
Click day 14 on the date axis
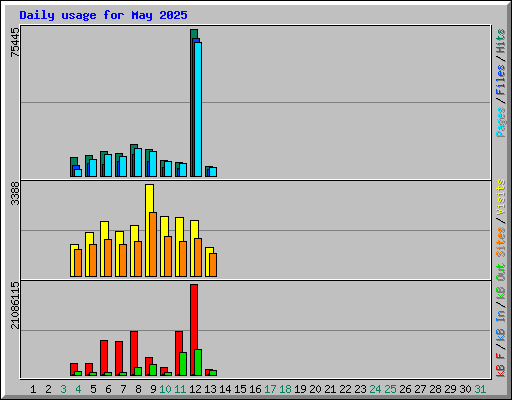225,389
